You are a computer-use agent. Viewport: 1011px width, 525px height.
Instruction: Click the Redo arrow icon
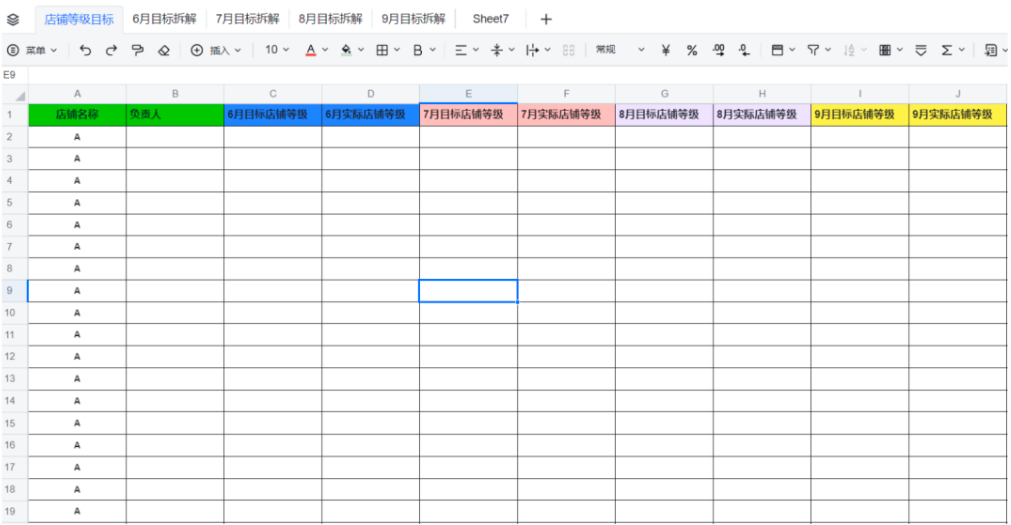111,50
